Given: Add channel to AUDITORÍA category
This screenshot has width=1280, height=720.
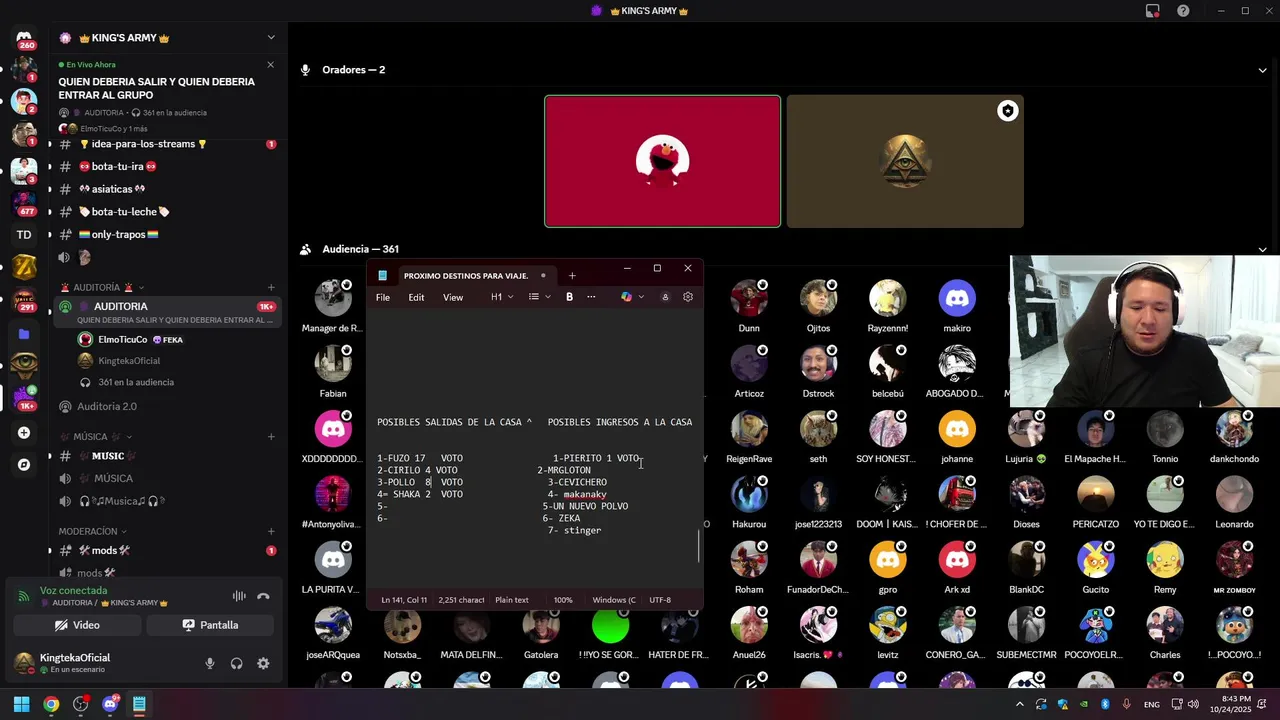Looking at the screenshot, I should pos(271,288).
